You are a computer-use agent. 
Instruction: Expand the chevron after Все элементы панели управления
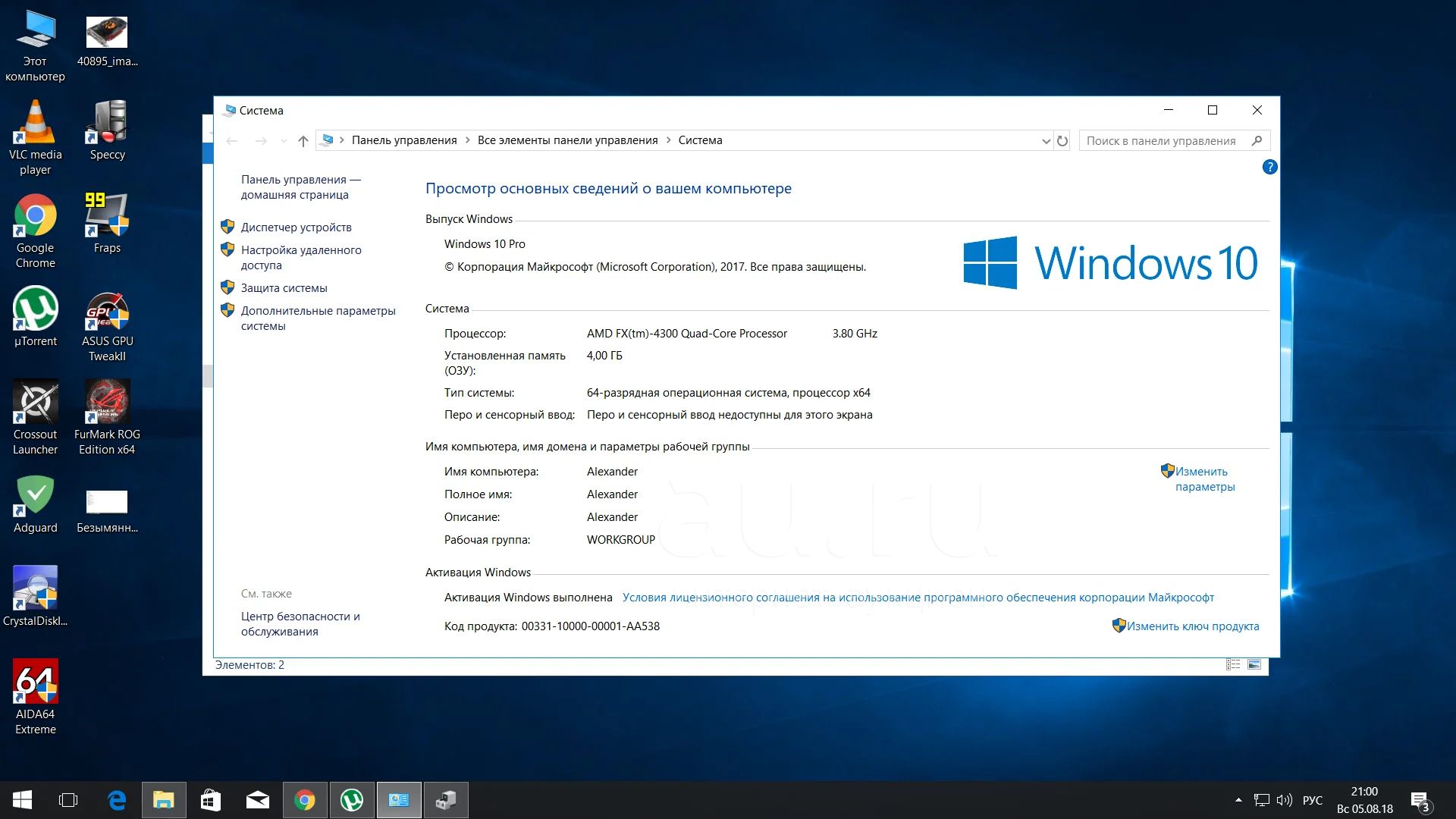668,140
